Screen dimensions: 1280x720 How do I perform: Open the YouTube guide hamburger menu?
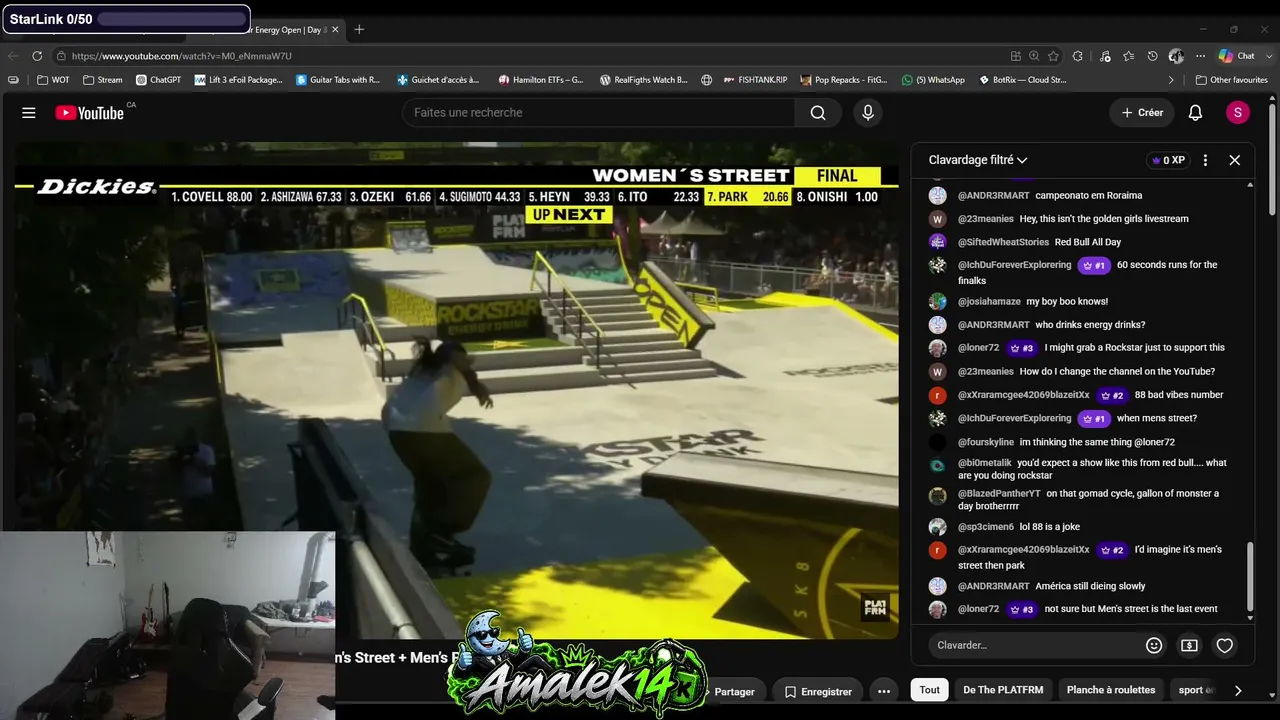pyautogui.click(x=29, y=113)
